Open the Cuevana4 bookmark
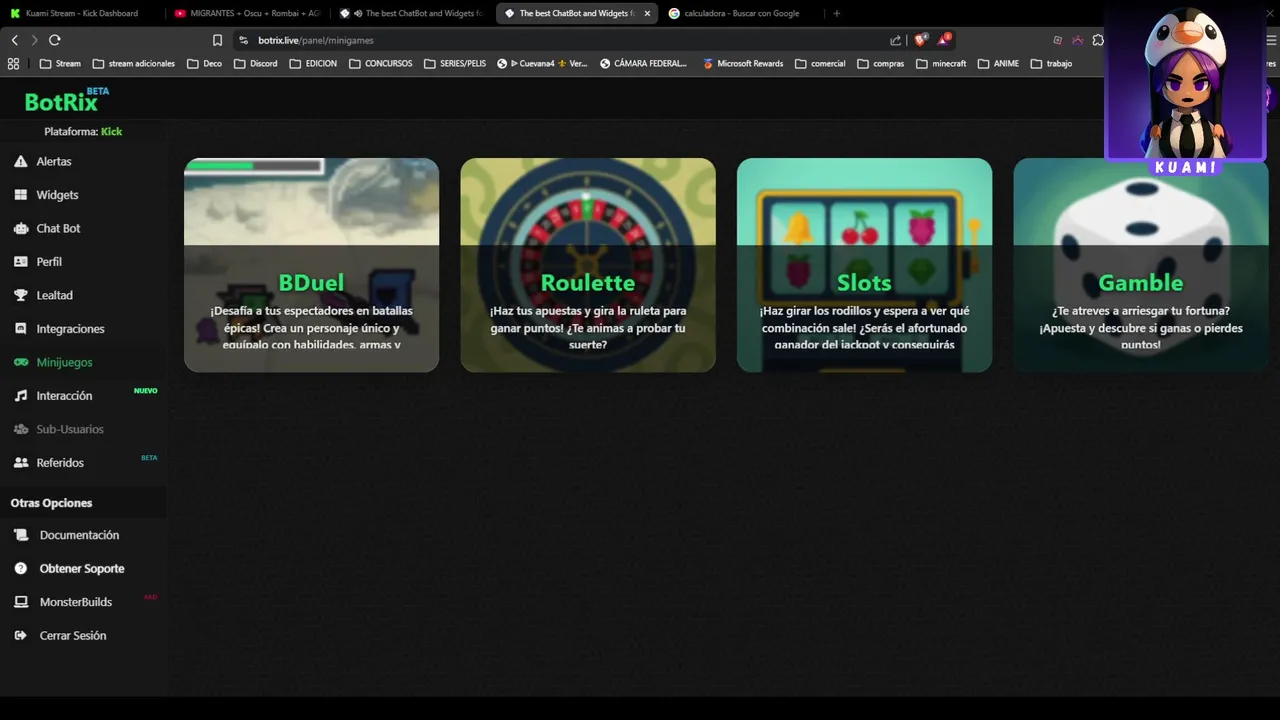Image resolution: width=1280 pixels, height=720 pixels. [542, 63]
